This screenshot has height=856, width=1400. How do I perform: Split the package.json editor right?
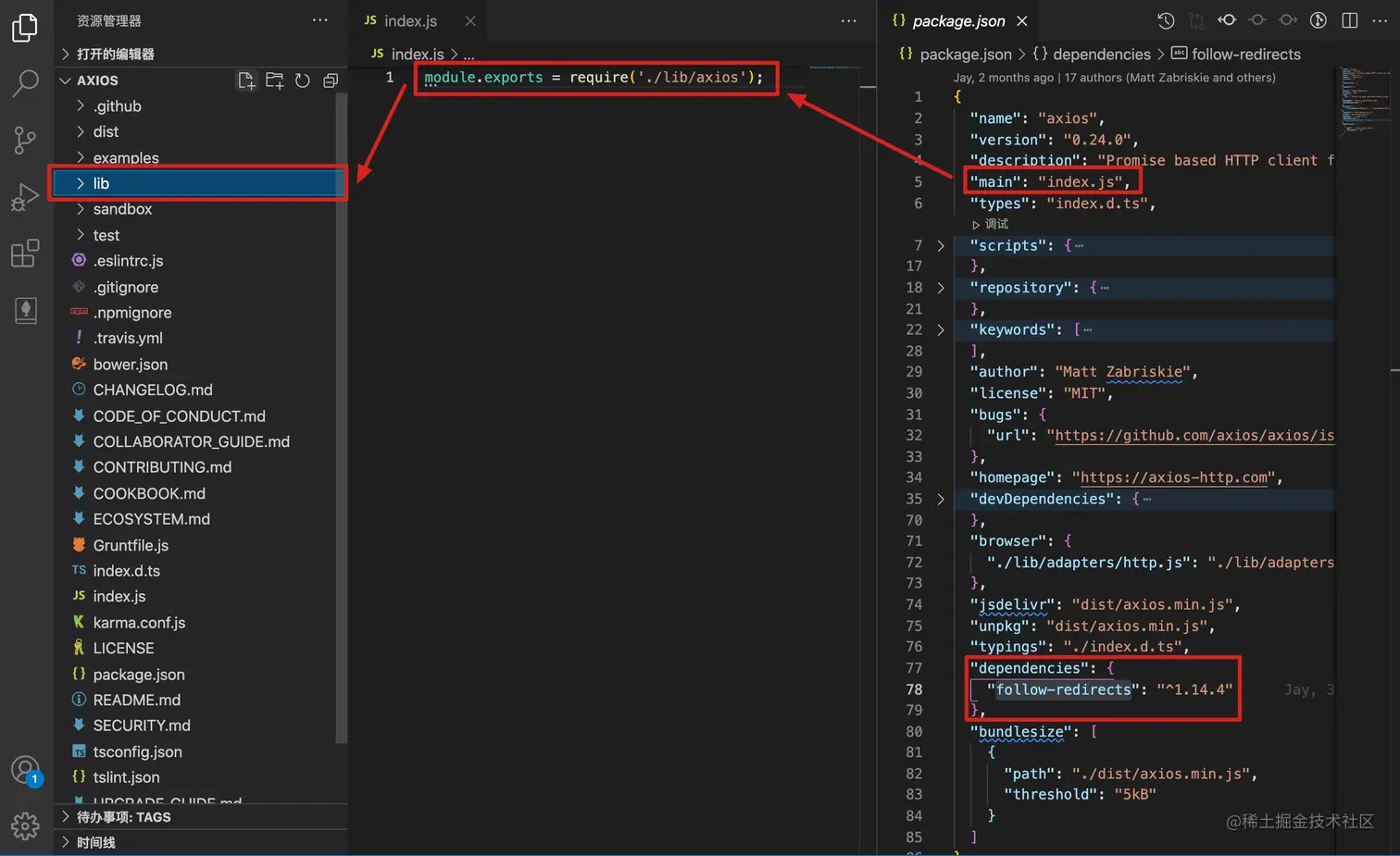1350,20
